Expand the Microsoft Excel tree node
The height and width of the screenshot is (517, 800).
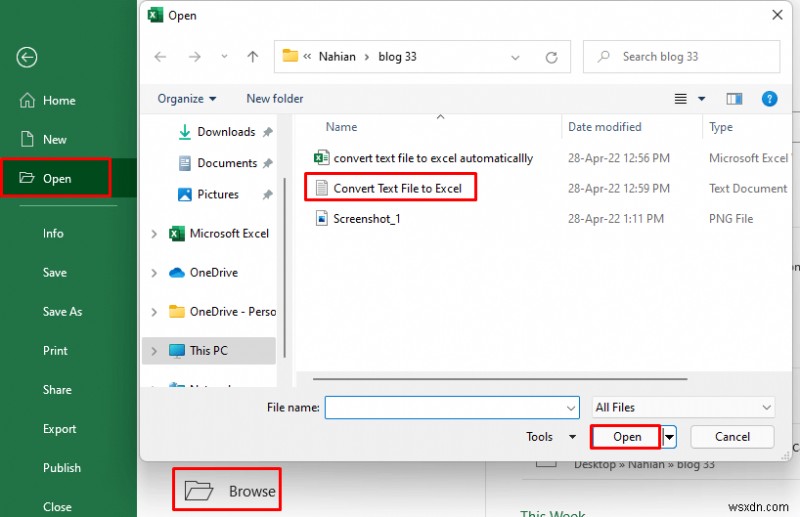point(154,234)
